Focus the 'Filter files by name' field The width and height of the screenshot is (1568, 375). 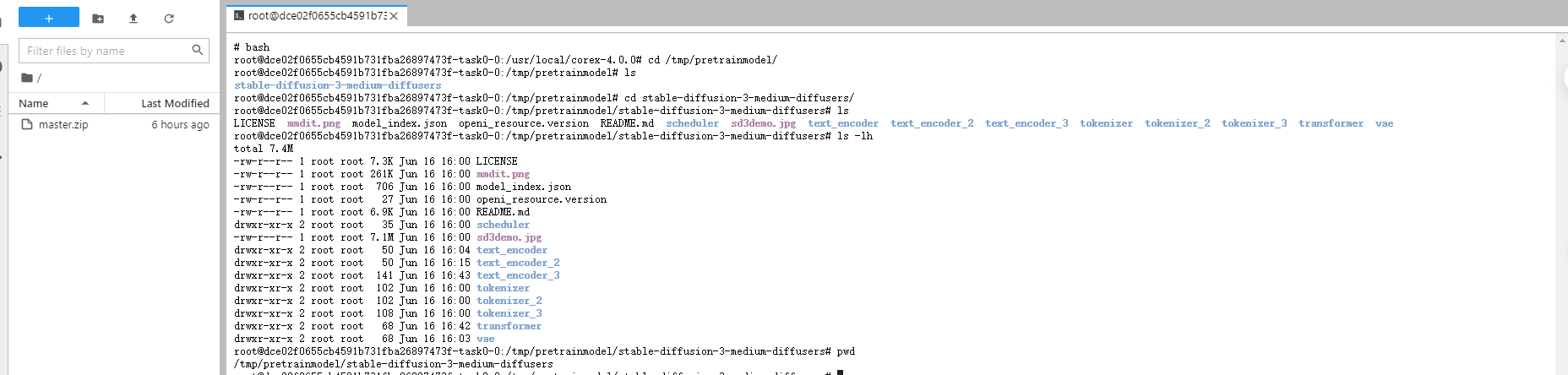(x=106, y=51)
